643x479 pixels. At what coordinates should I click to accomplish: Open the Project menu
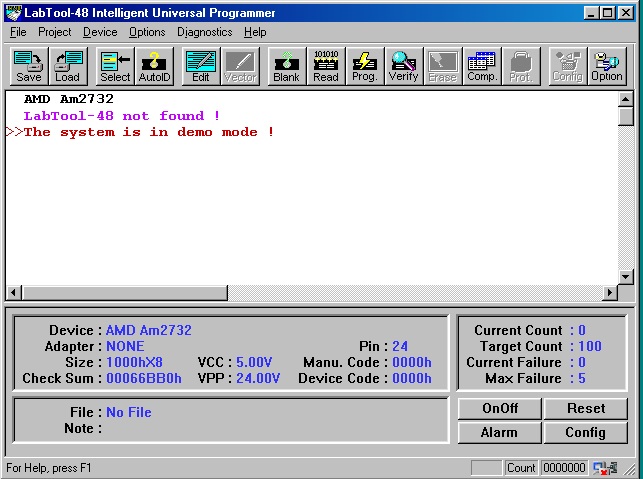tap(55, 32)
